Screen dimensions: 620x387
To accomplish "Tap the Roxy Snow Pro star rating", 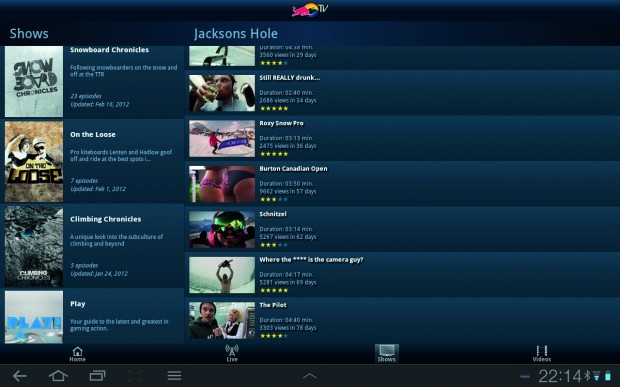I will pyautogui.click(x=274, y=154).
